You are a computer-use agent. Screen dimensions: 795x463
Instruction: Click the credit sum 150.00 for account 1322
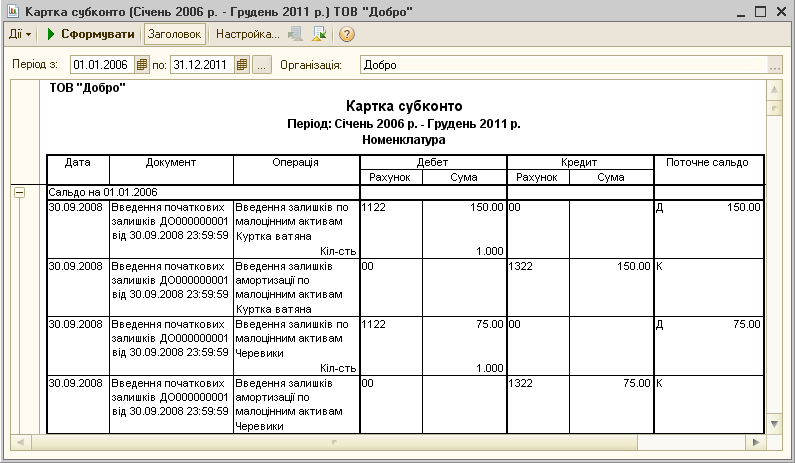click(x=633, y=266)
